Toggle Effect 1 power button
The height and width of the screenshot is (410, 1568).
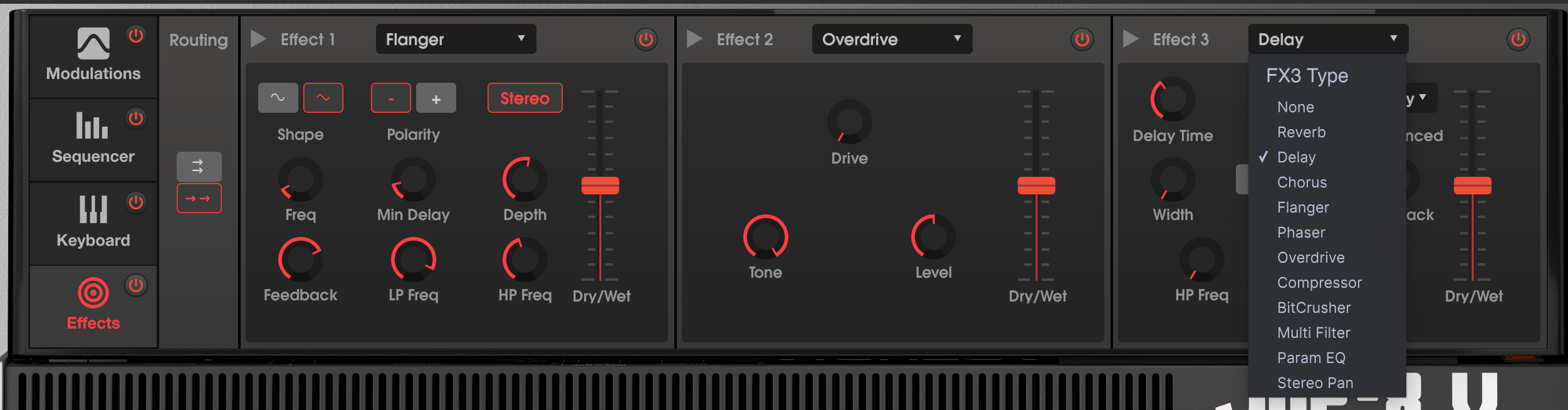pyautogui.click(x=646, y=39)
